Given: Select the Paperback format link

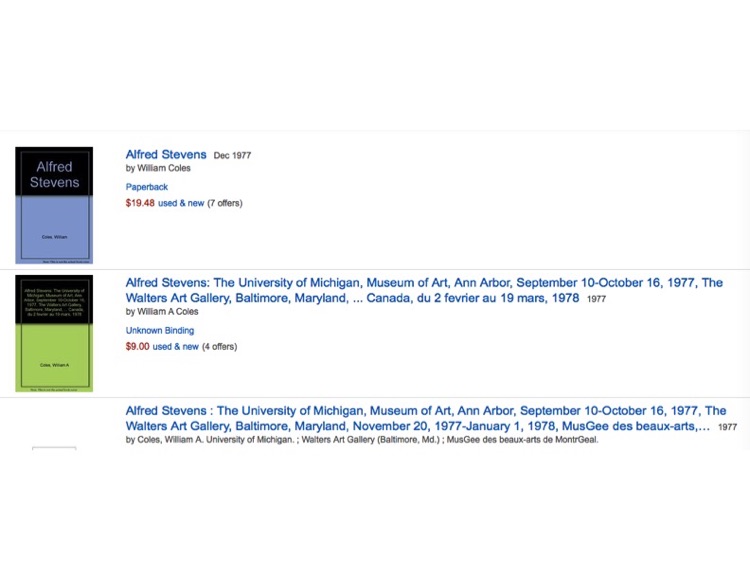Looking at the screenshot, I should point(146,187).
